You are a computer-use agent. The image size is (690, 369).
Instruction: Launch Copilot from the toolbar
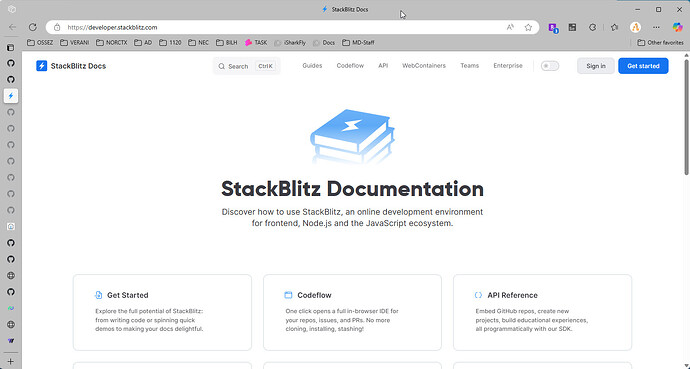(x=677, y=27)
